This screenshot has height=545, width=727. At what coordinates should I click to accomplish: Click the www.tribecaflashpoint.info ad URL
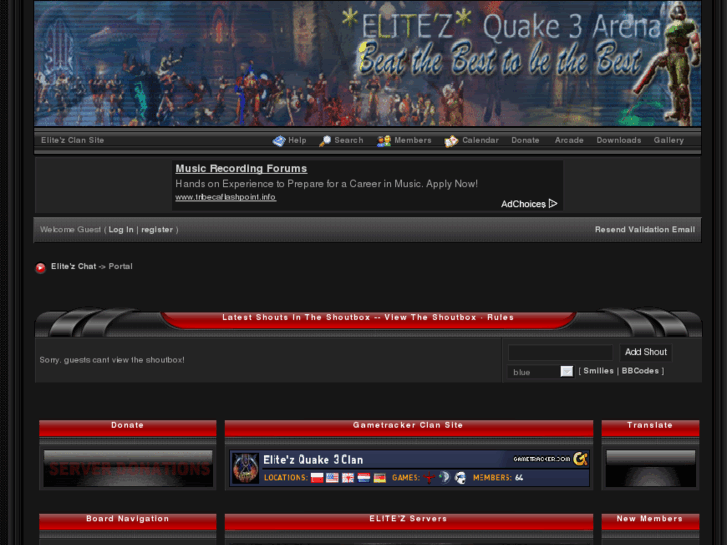coord(226,197)
